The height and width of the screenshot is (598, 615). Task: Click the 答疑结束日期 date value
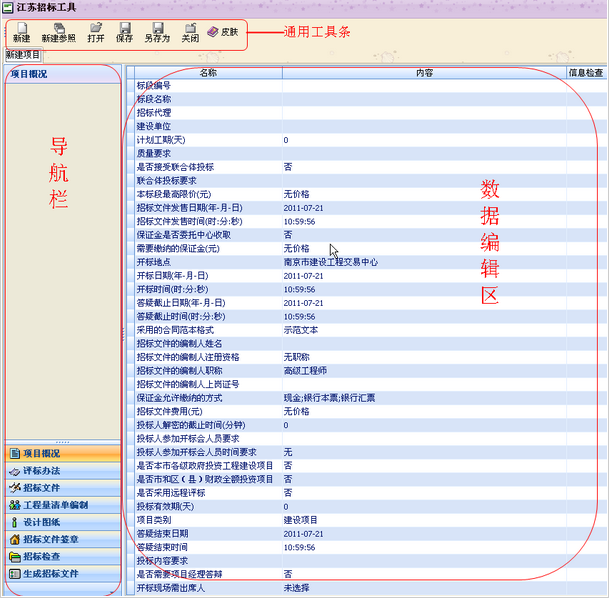[x=304, y=534]
